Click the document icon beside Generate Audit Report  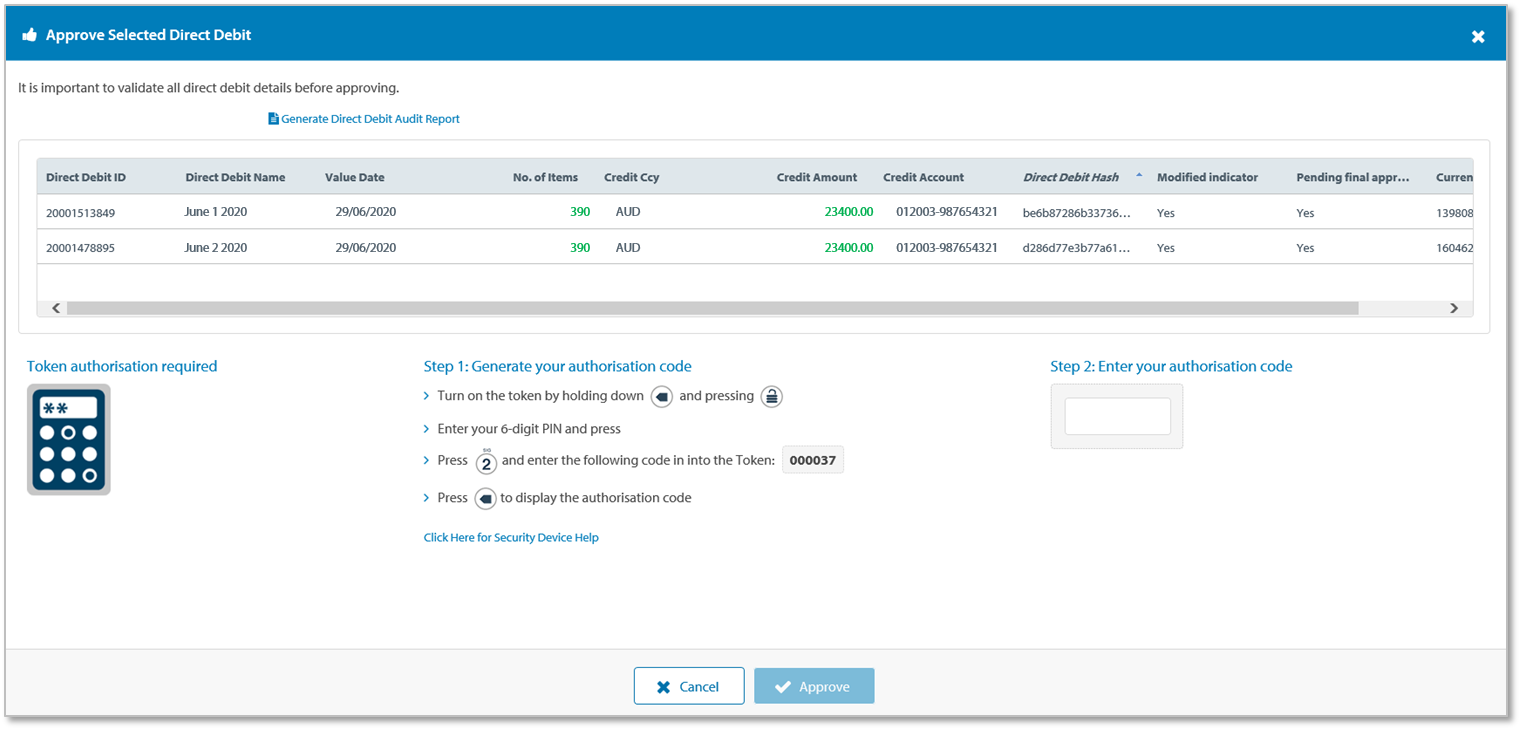click(x=273, y=119)
